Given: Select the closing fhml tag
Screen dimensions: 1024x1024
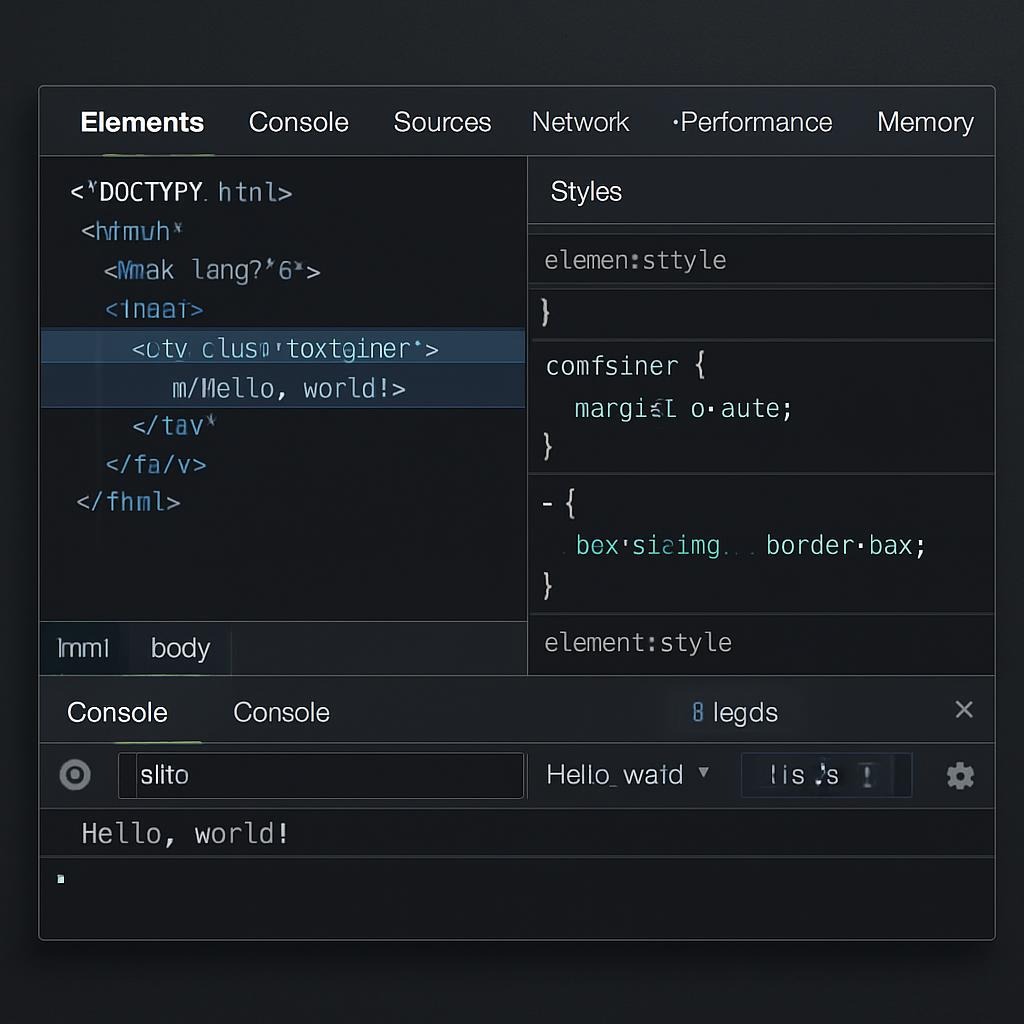Looking at the screenshot, I should coord(129,502).
